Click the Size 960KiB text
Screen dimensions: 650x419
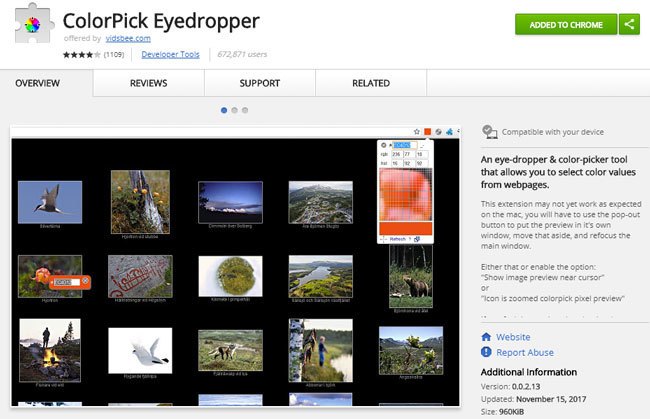point(502,412)
